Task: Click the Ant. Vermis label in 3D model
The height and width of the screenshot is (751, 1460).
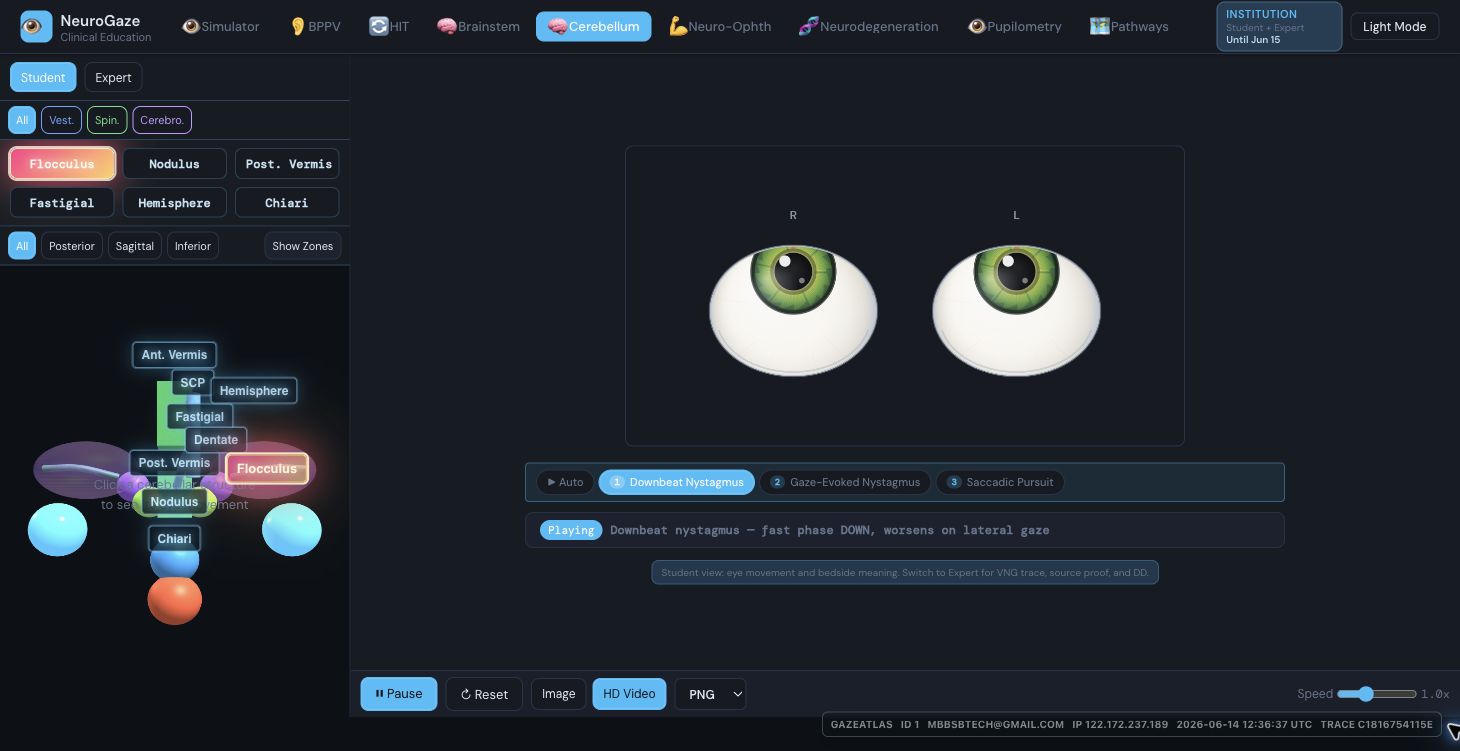Action: coord(174,355)
